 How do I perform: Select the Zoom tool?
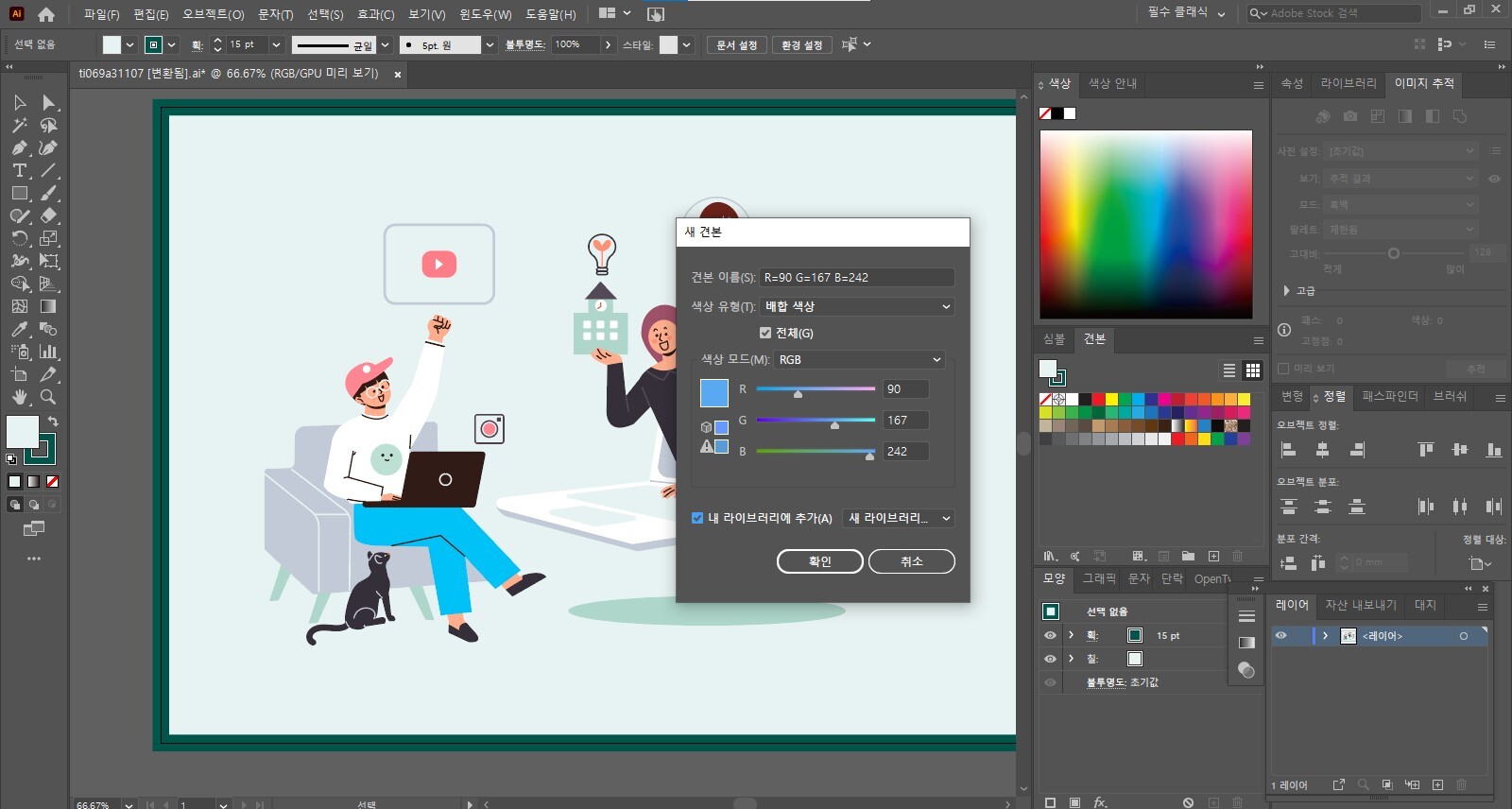coord(48,397)
